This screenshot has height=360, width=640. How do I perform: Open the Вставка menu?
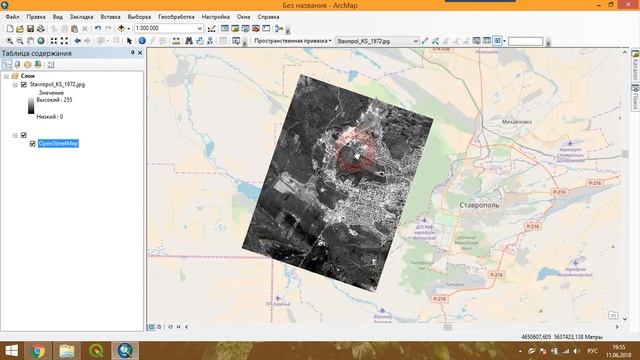click(x=110, y=17)
